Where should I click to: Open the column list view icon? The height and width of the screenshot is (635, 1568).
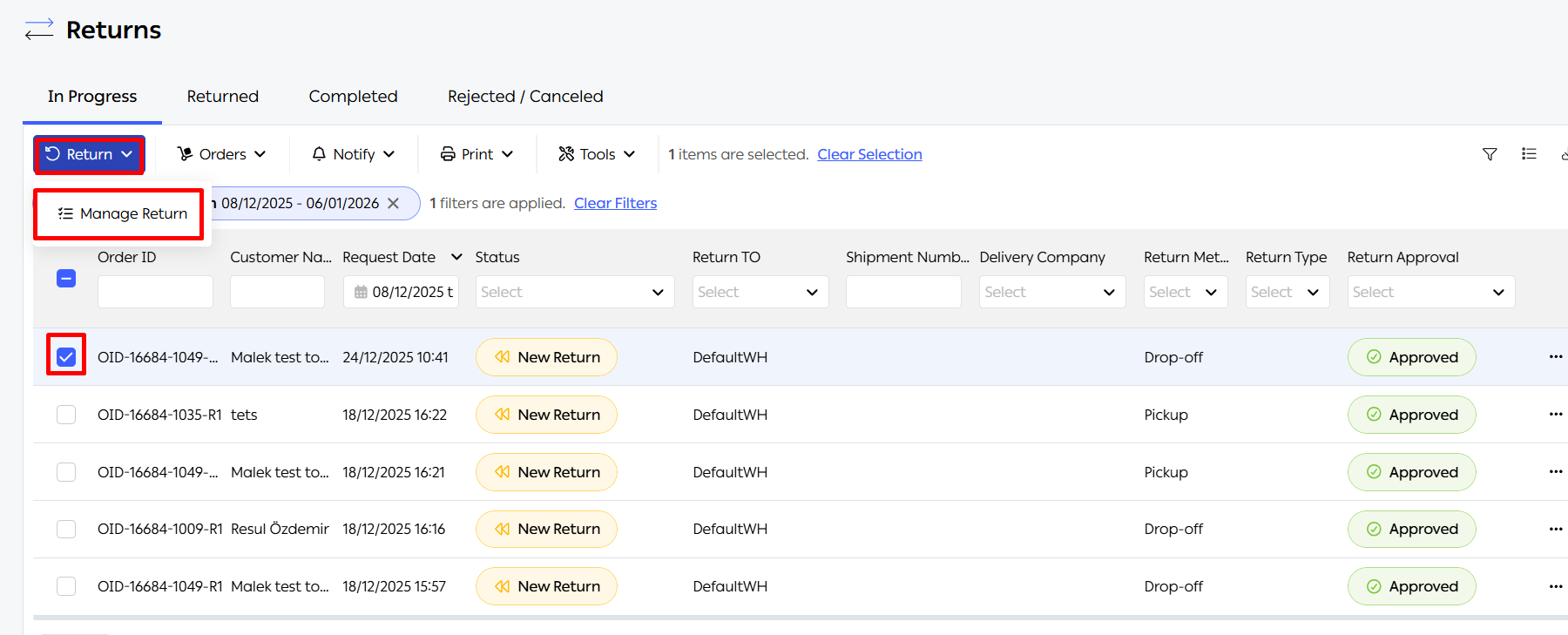1529,154
